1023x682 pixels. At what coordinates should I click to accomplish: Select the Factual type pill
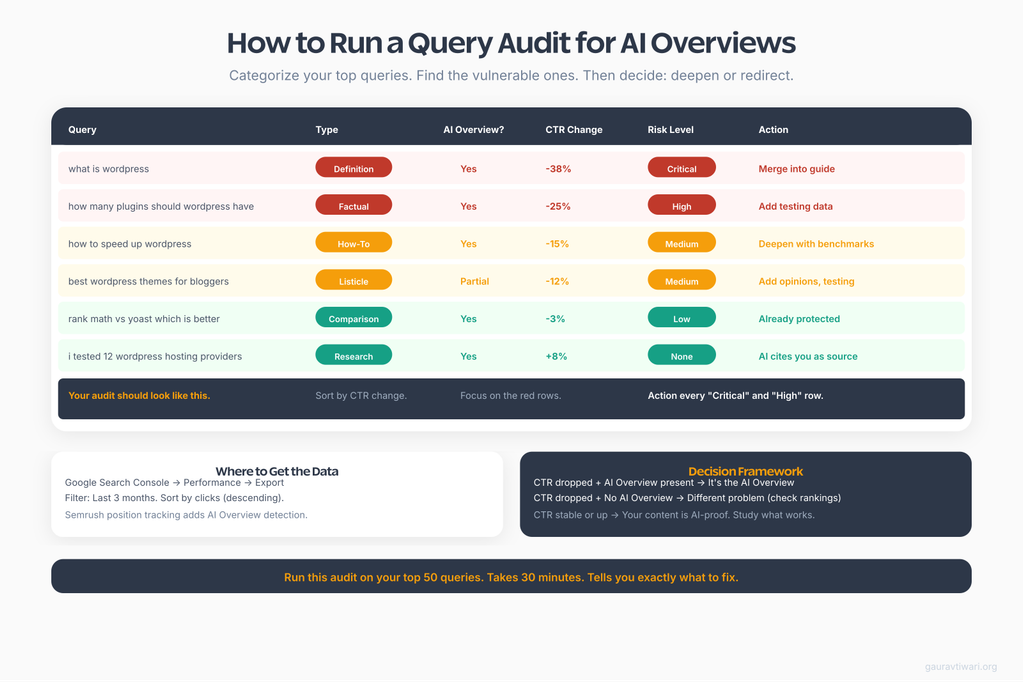pyautogui.click(x=353, y=206)
